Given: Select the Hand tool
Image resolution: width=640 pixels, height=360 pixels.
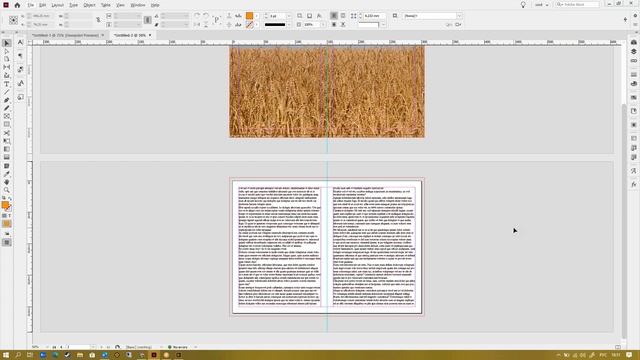Looking at the screenshot, I should [x=7, y=182].
